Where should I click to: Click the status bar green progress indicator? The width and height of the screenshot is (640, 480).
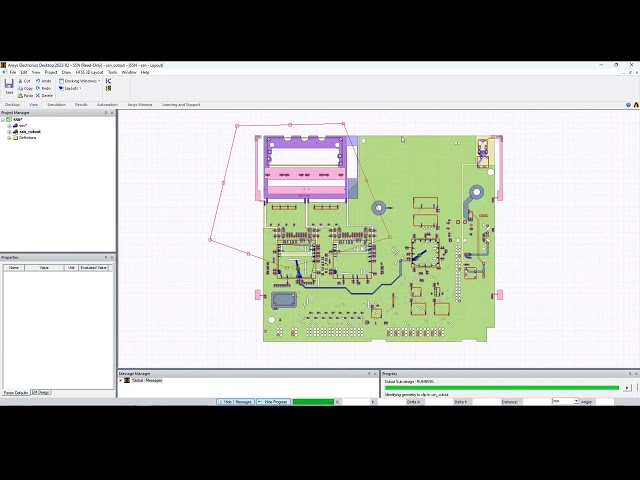pyautogui.click(x=313, y=402)
